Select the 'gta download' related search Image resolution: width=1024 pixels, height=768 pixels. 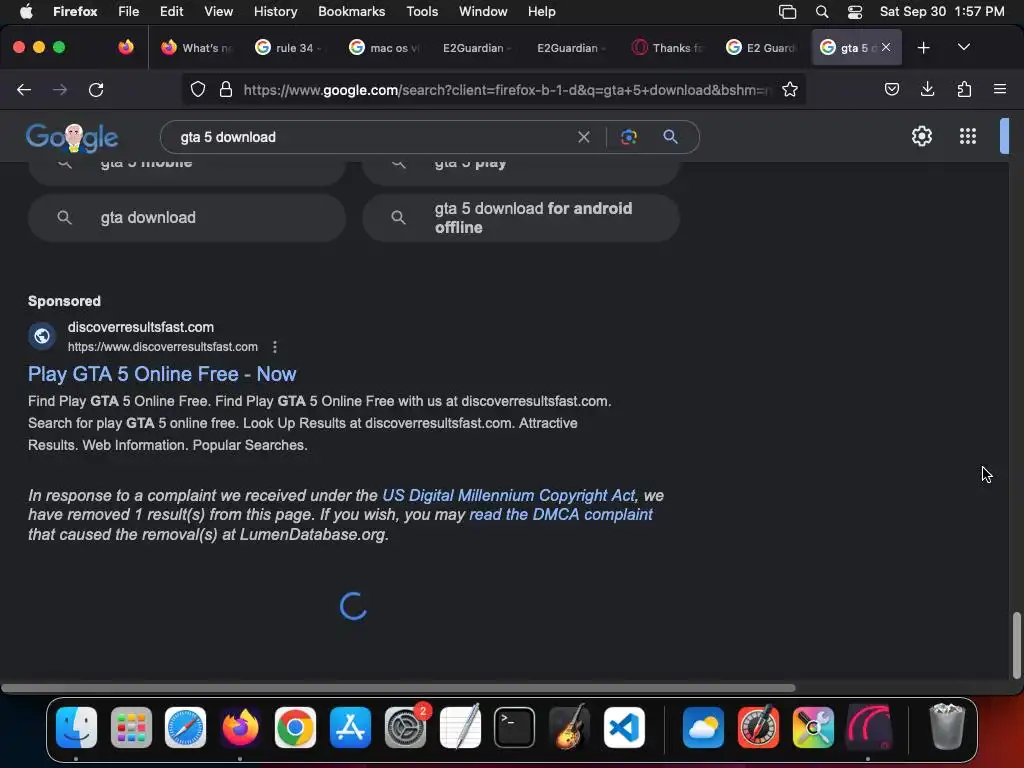tap(187, 217)
